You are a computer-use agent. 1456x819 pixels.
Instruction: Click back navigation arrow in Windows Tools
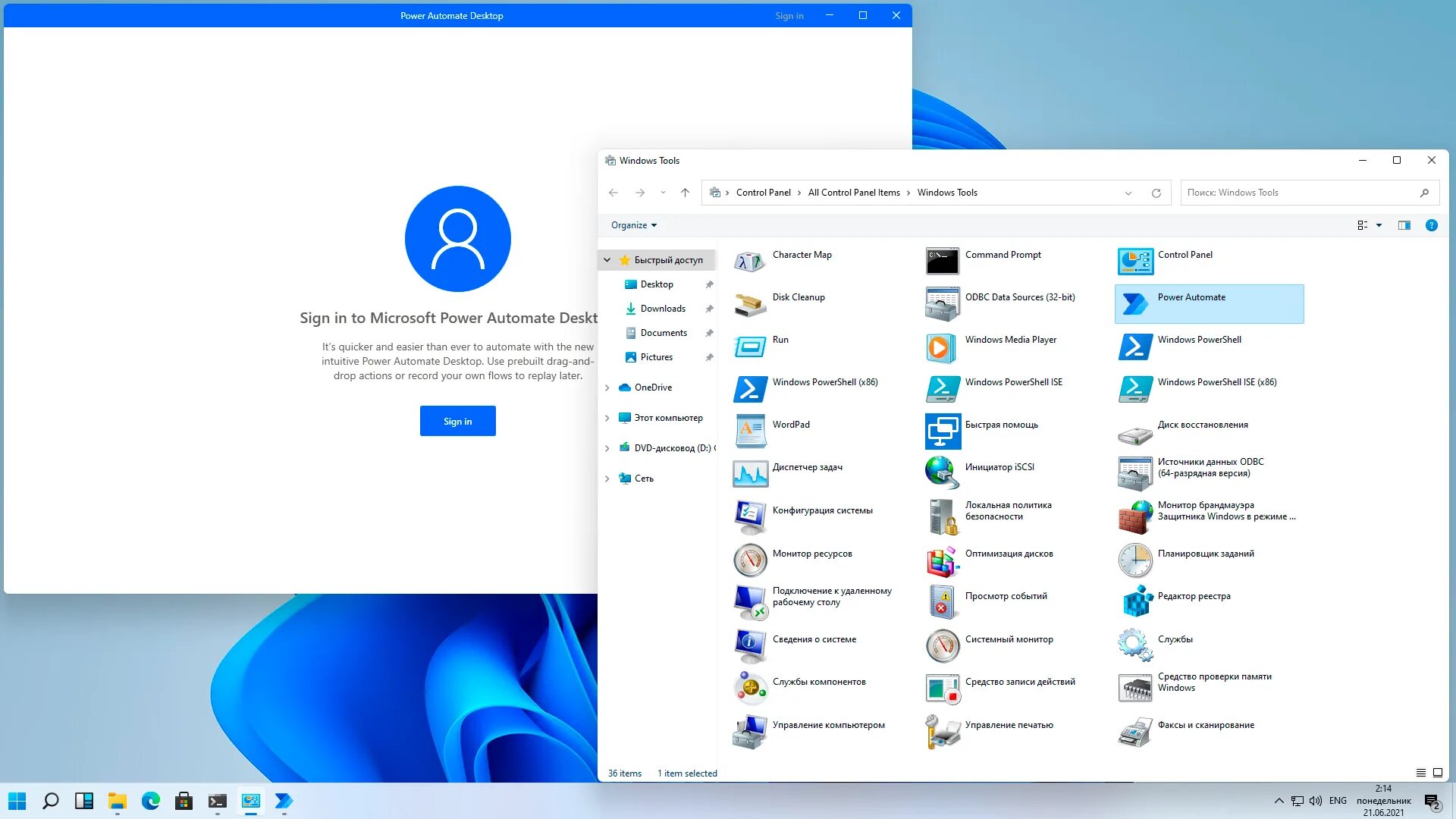coord(613,192)
